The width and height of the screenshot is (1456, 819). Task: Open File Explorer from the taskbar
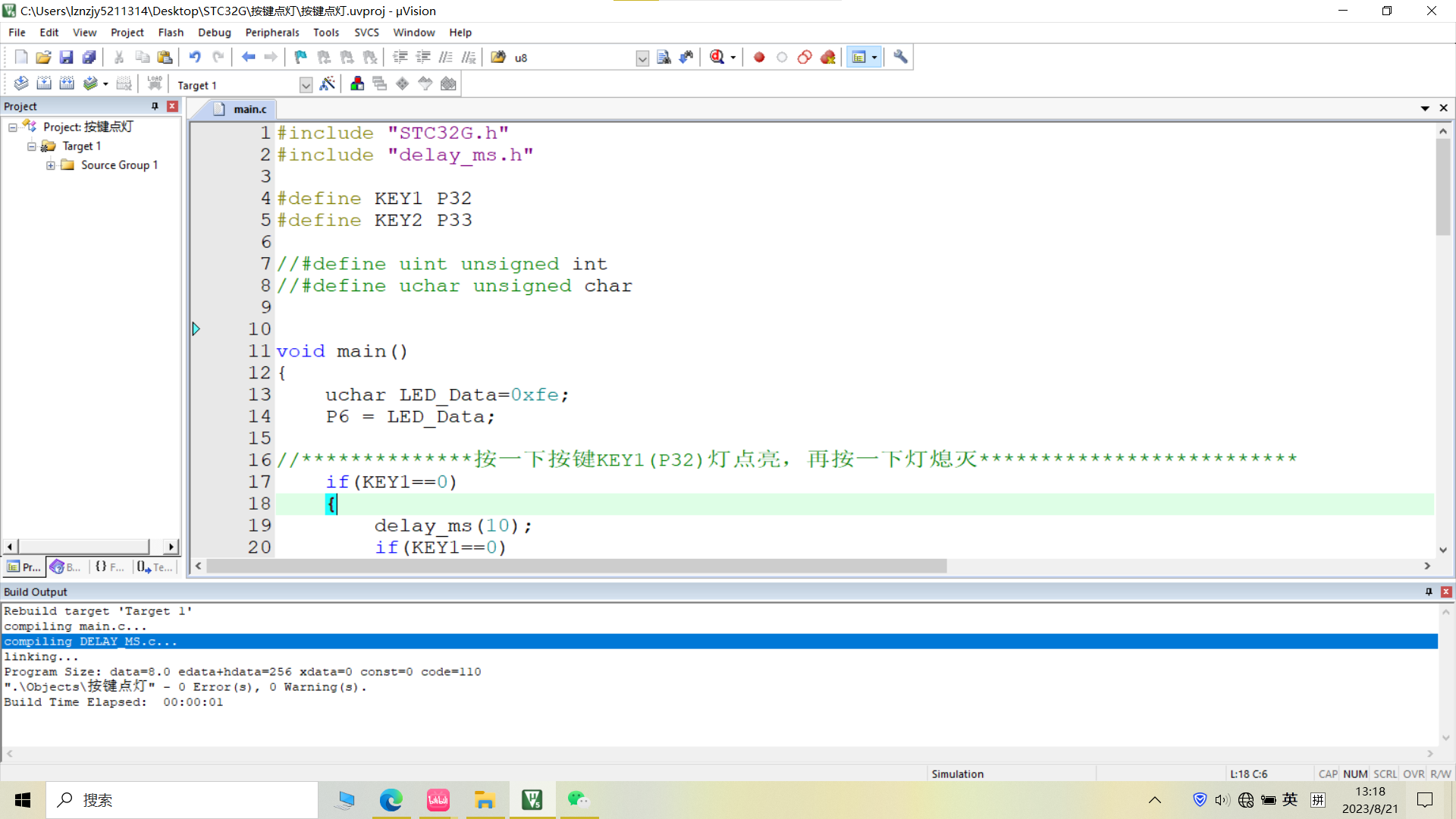point(485,800)
